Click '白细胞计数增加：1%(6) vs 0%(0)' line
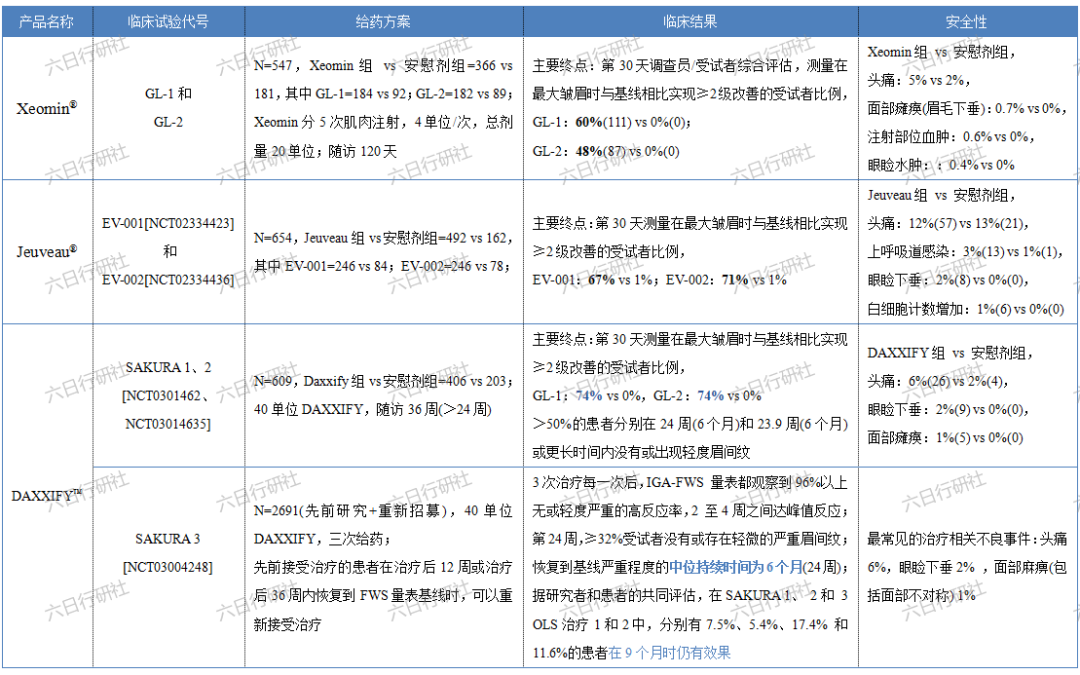 966,309
